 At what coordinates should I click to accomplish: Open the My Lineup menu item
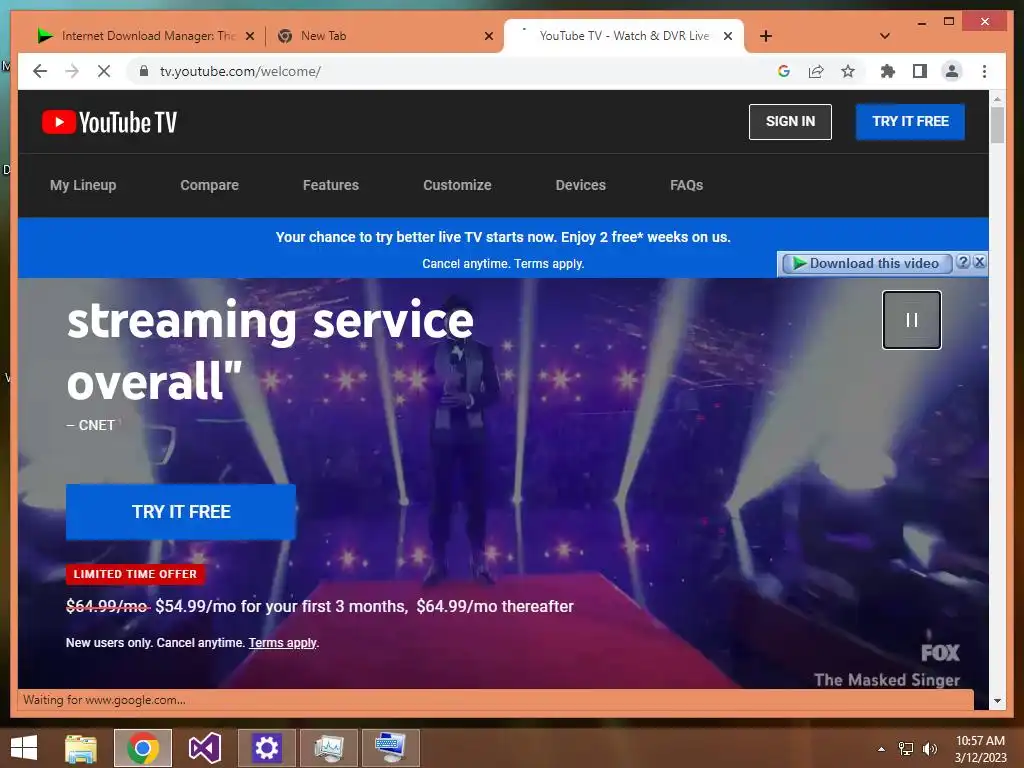[83, 185]
